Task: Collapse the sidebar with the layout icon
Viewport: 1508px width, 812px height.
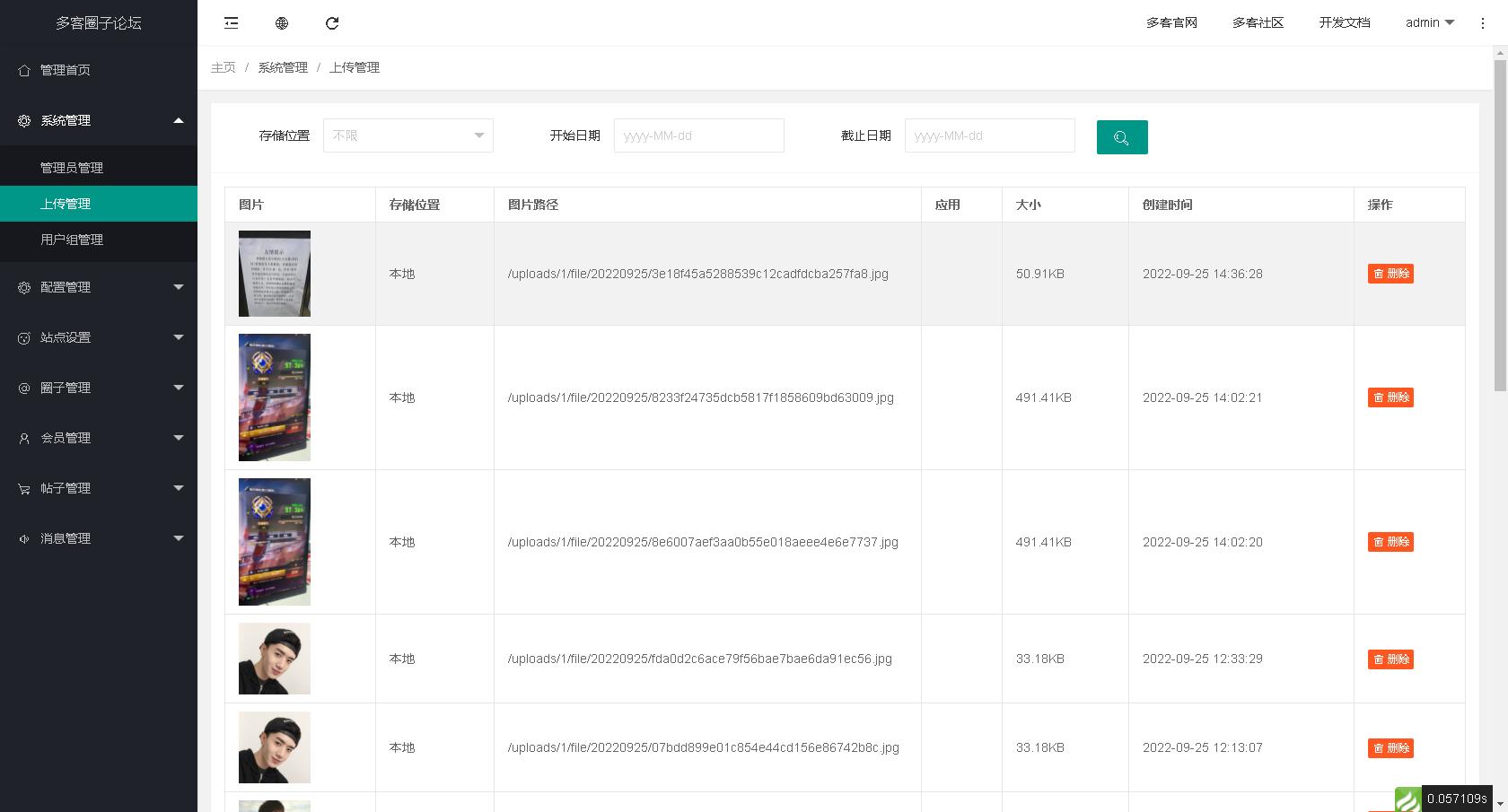Action: click(231, 22)
